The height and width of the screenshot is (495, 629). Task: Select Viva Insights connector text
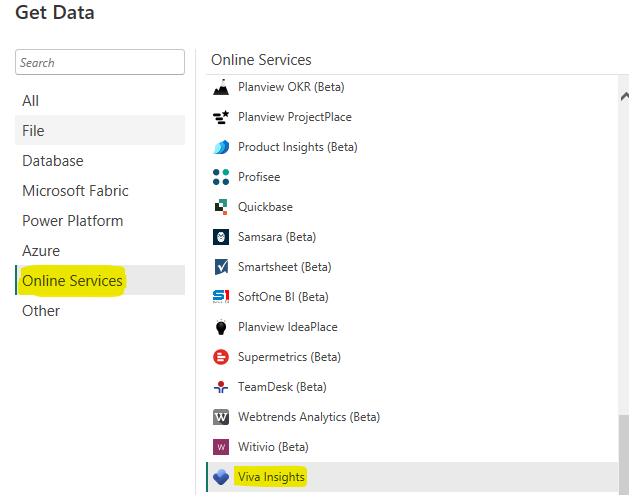click(x=271, y=477)
